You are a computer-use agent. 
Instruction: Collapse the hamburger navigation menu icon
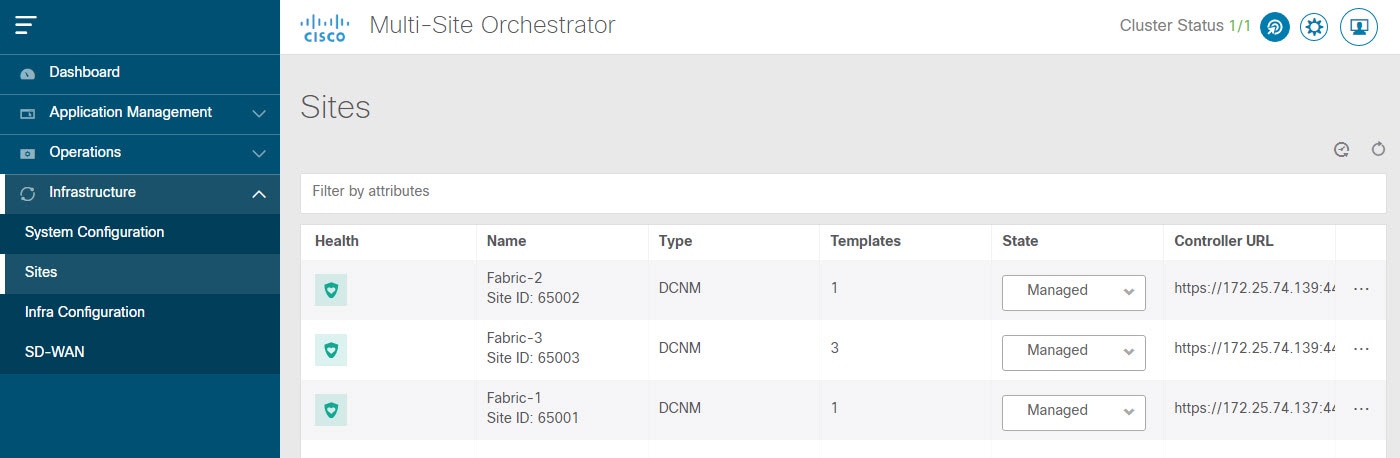pos(26,26)
